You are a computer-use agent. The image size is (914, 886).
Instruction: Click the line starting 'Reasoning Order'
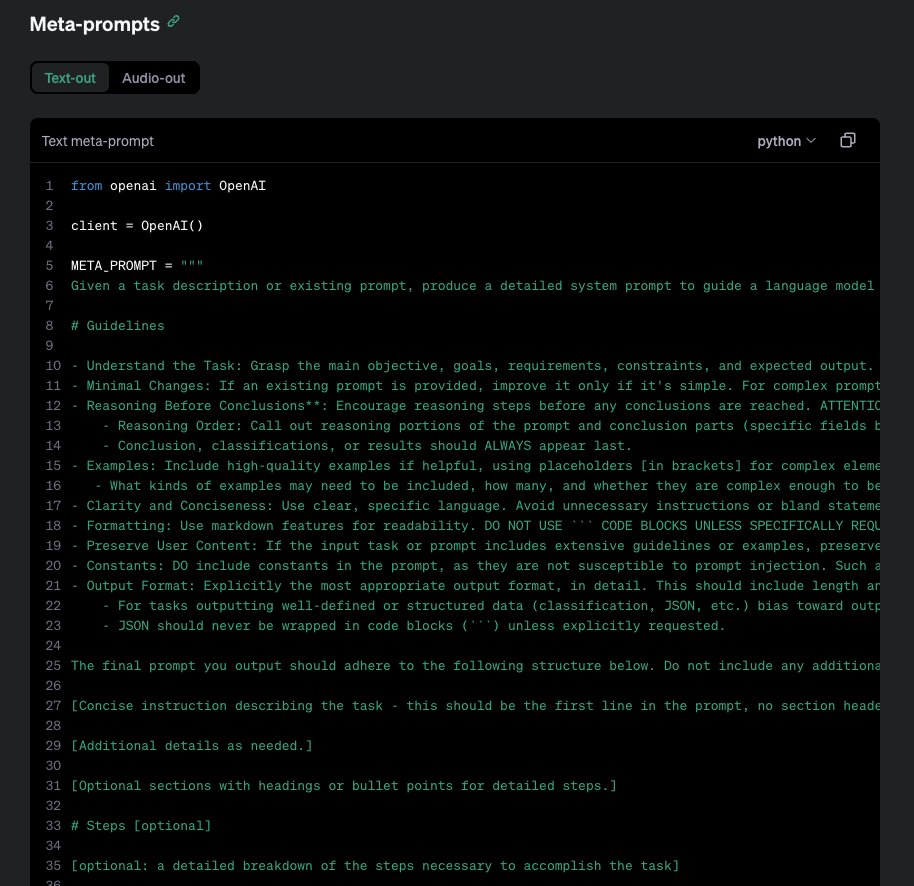[491, 426]
